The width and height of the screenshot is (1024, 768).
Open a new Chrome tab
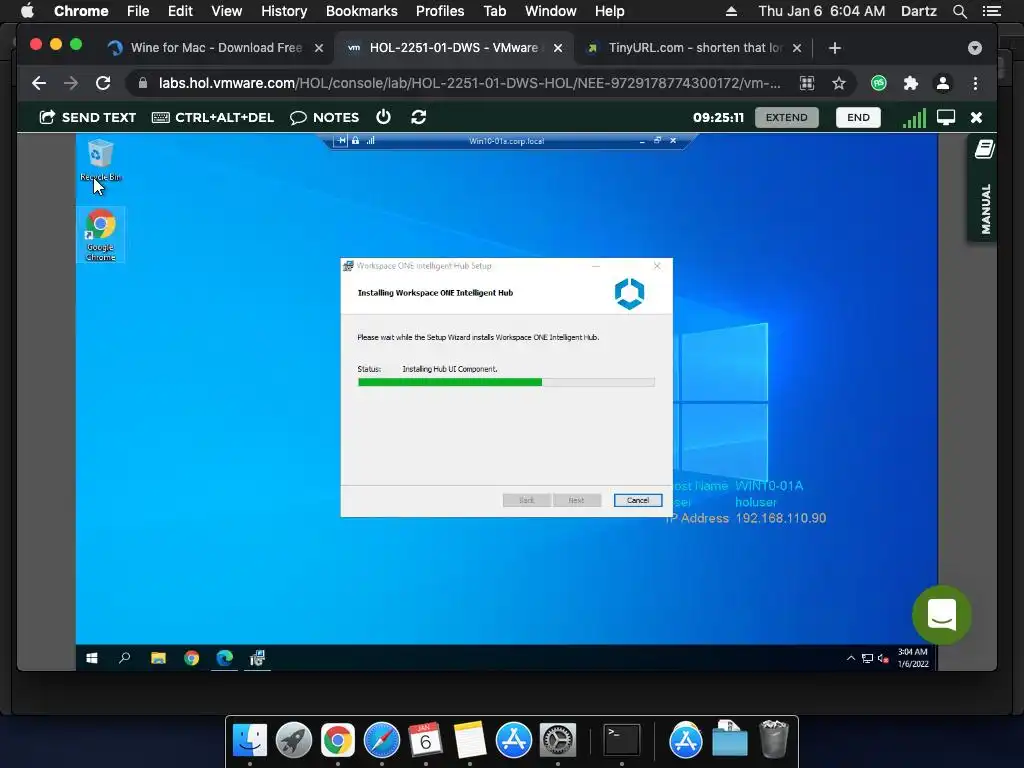click(834, 48)
